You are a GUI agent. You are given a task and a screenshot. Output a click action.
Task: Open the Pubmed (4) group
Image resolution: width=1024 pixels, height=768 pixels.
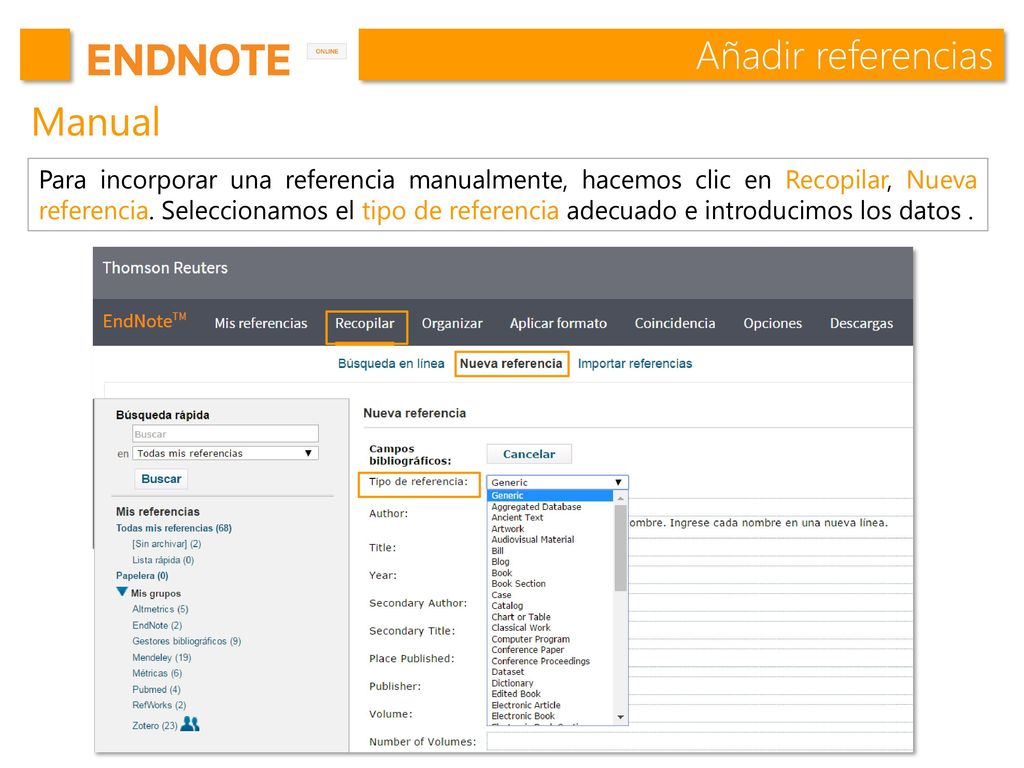pos(156,690)
